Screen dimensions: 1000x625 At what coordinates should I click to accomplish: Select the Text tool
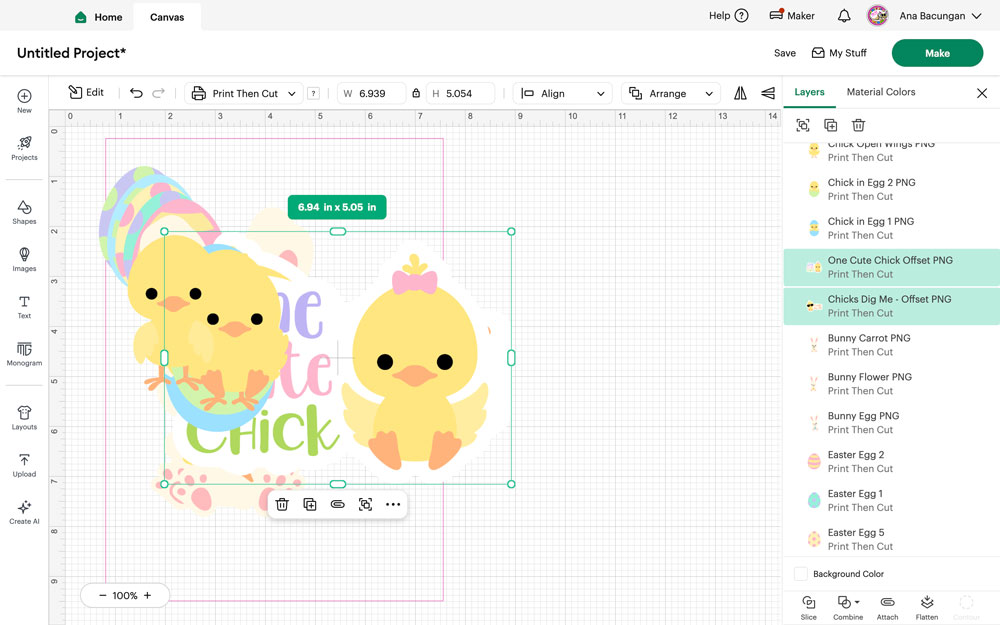click(x=24, y=307)
